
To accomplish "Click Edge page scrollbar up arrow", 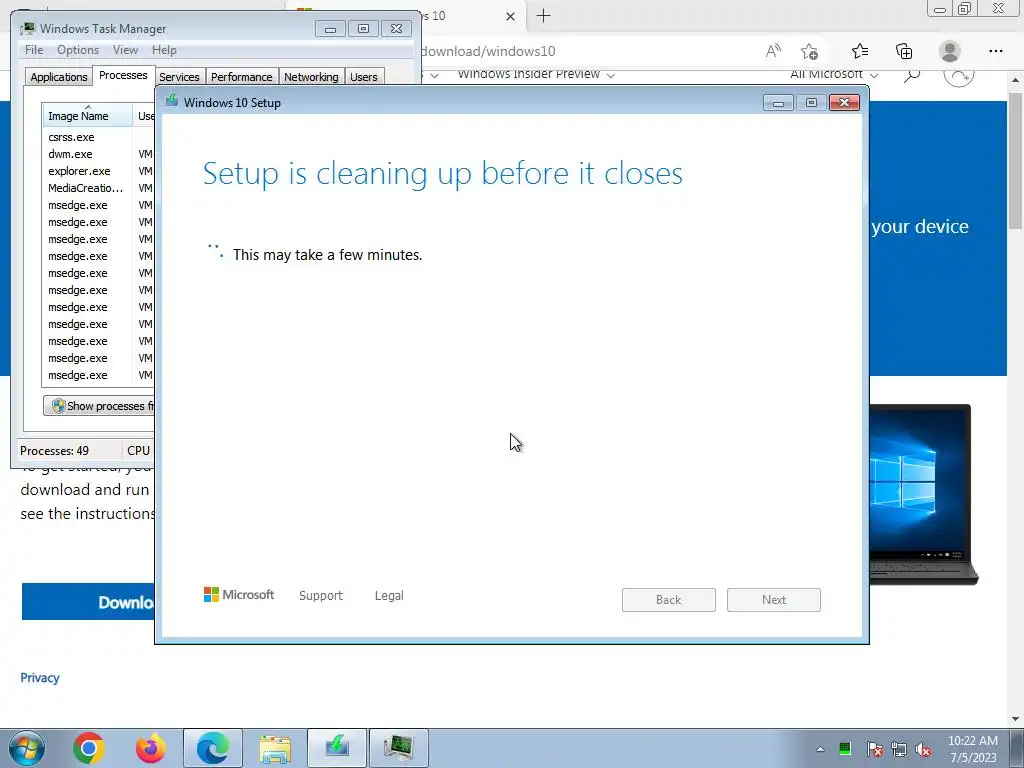I will point(1016,80).
